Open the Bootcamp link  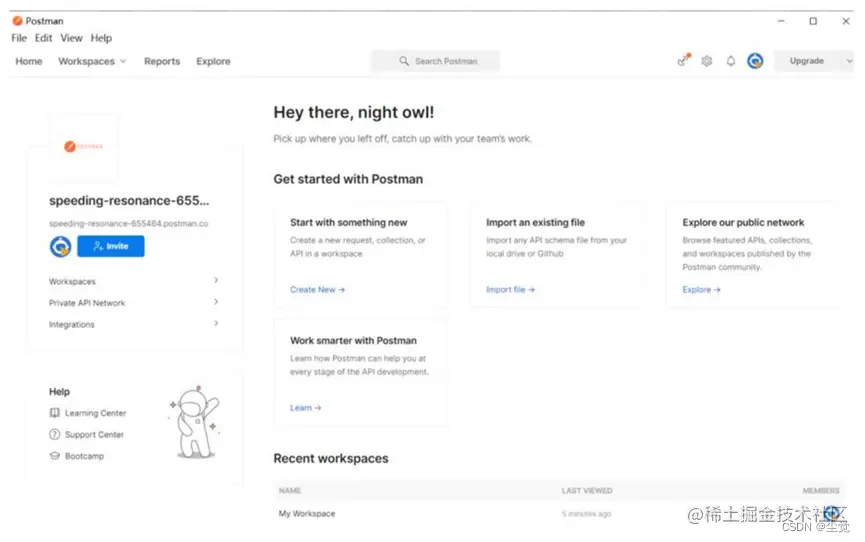(84, 456)
